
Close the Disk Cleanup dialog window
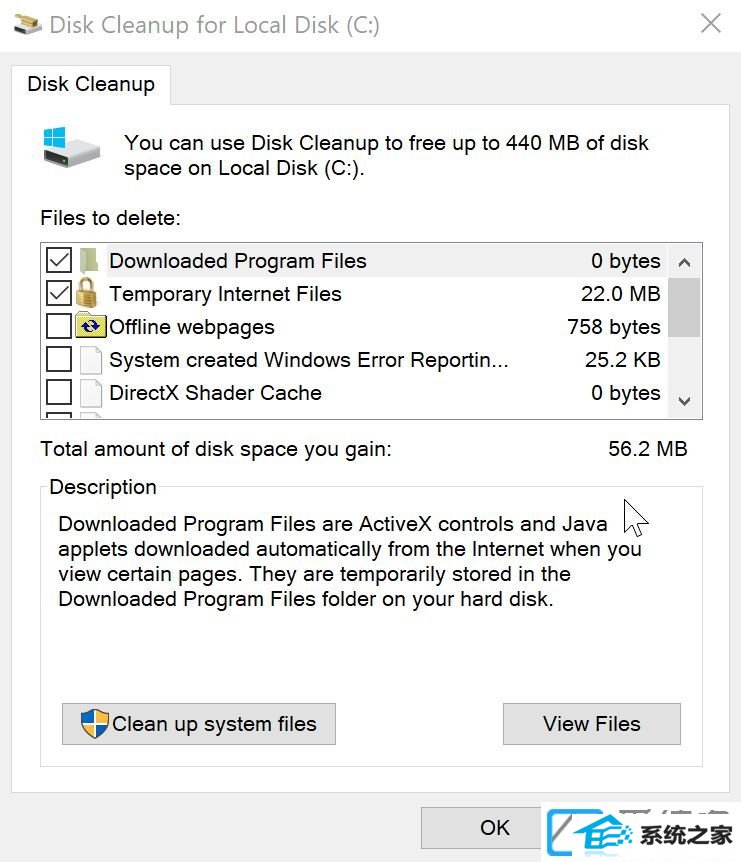pyautogui.click(x=711, y=24)
